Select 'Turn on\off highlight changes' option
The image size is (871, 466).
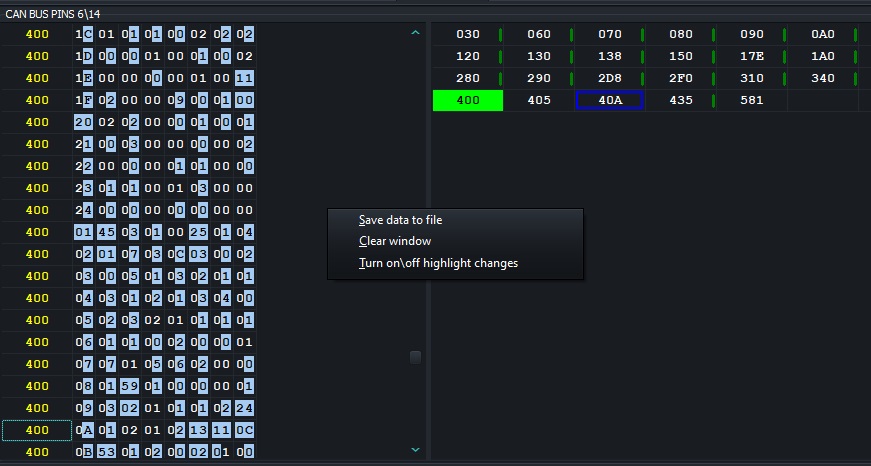point(438,263)
